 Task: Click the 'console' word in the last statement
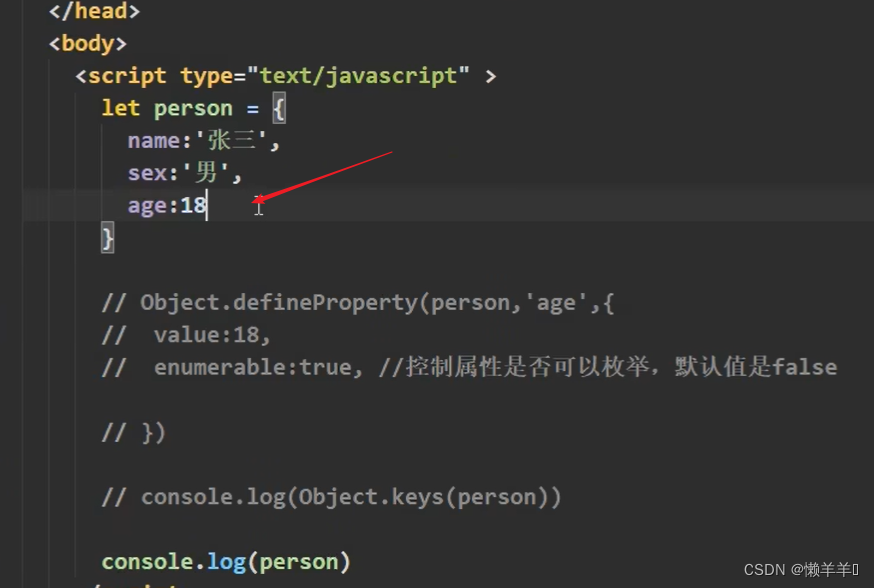pos(147,562)
